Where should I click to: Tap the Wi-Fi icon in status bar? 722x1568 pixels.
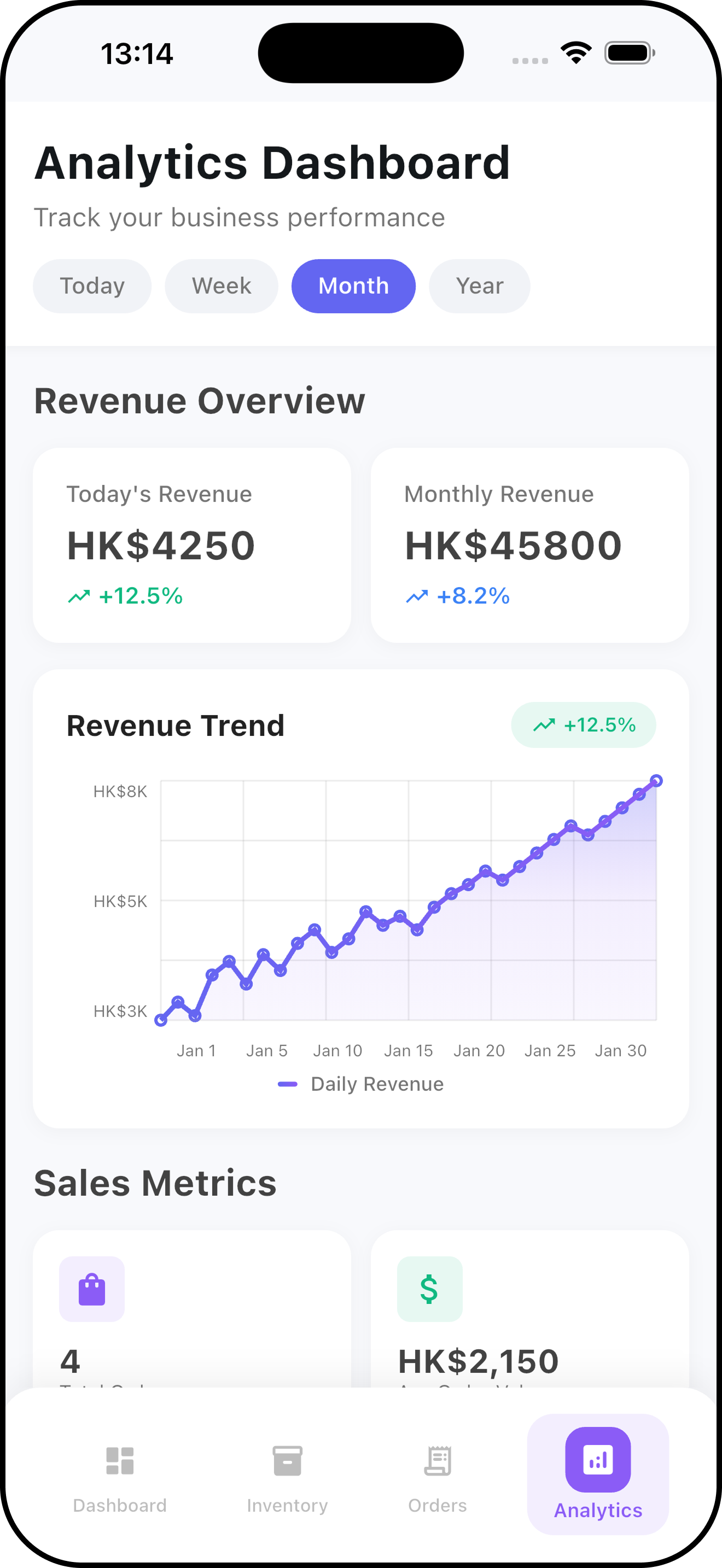(576, 53)
